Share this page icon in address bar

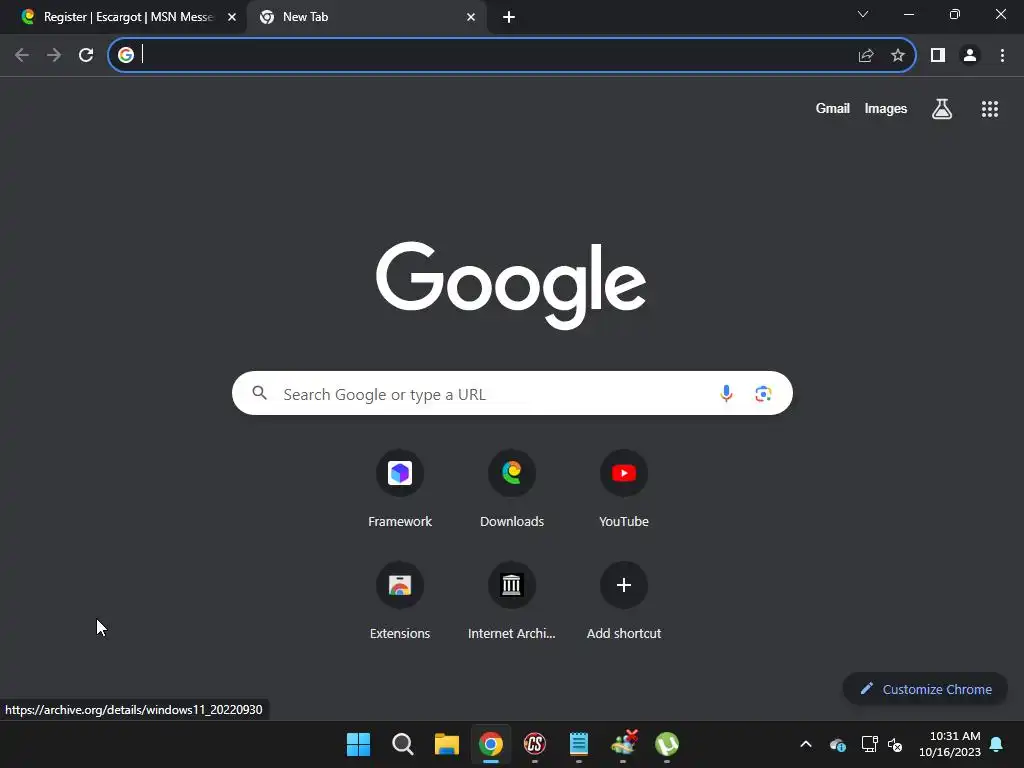(x=866, y=56)
